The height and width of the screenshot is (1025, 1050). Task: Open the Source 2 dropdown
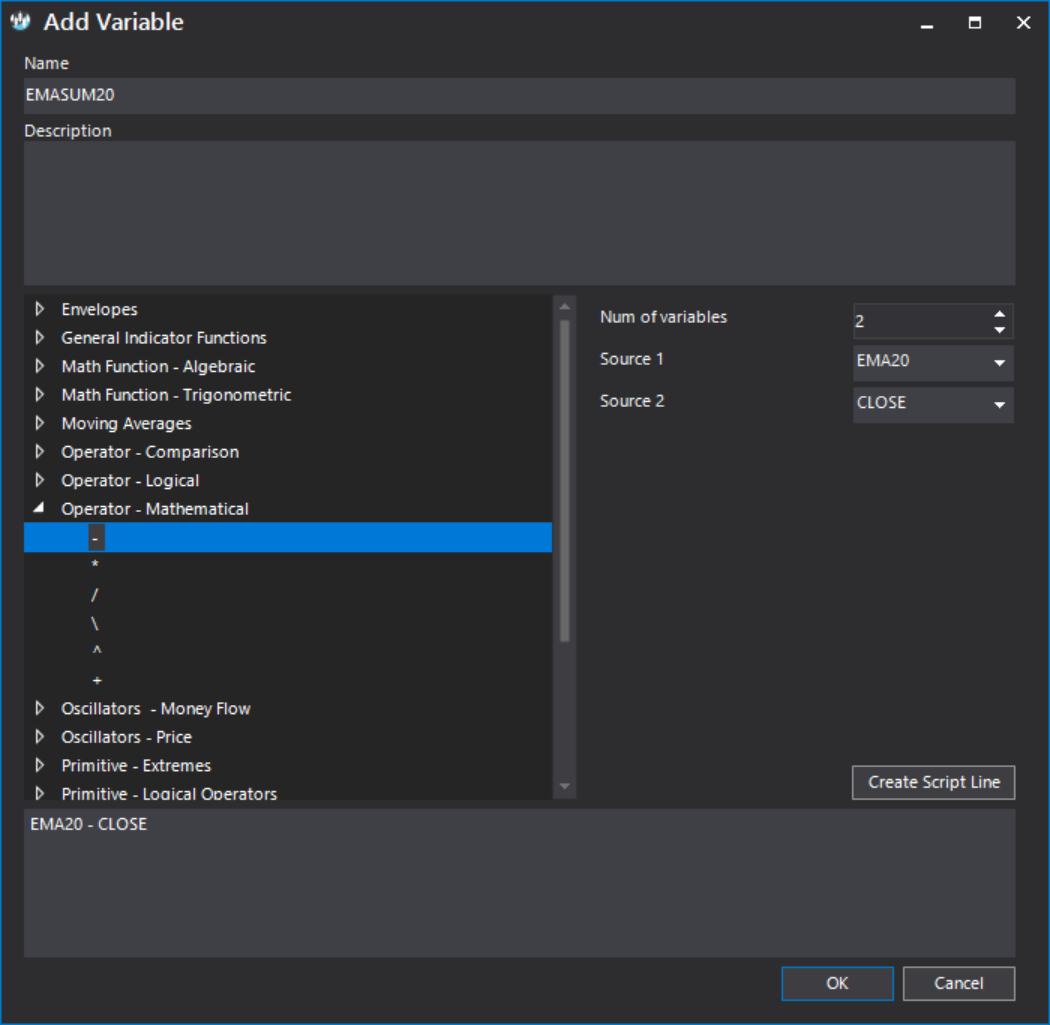pyautogui.click(x=933, y=404)
